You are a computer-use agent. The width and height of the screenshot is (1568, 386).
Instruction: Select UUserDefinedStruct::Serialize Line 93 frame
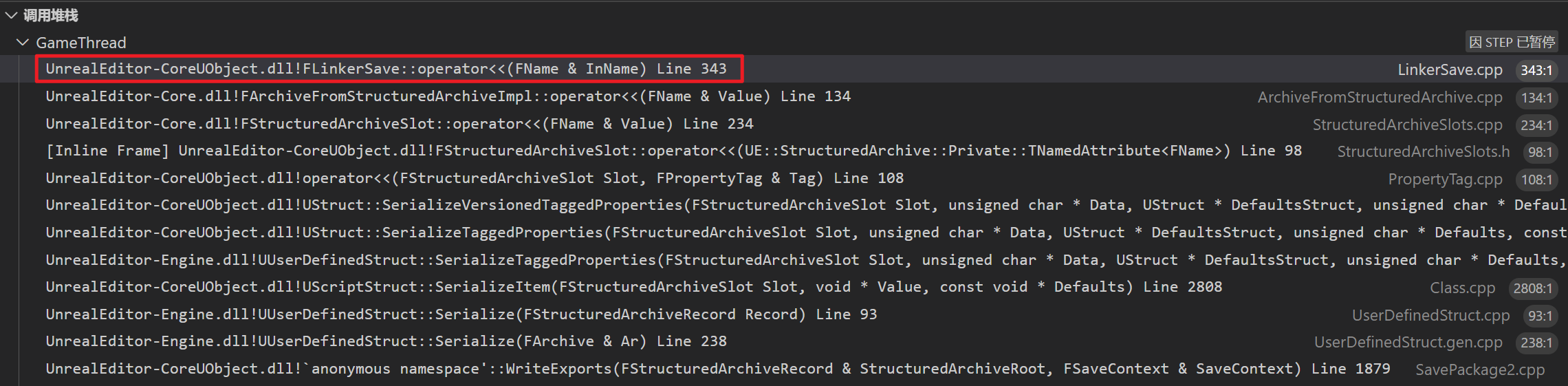click(x=461, y=314)
